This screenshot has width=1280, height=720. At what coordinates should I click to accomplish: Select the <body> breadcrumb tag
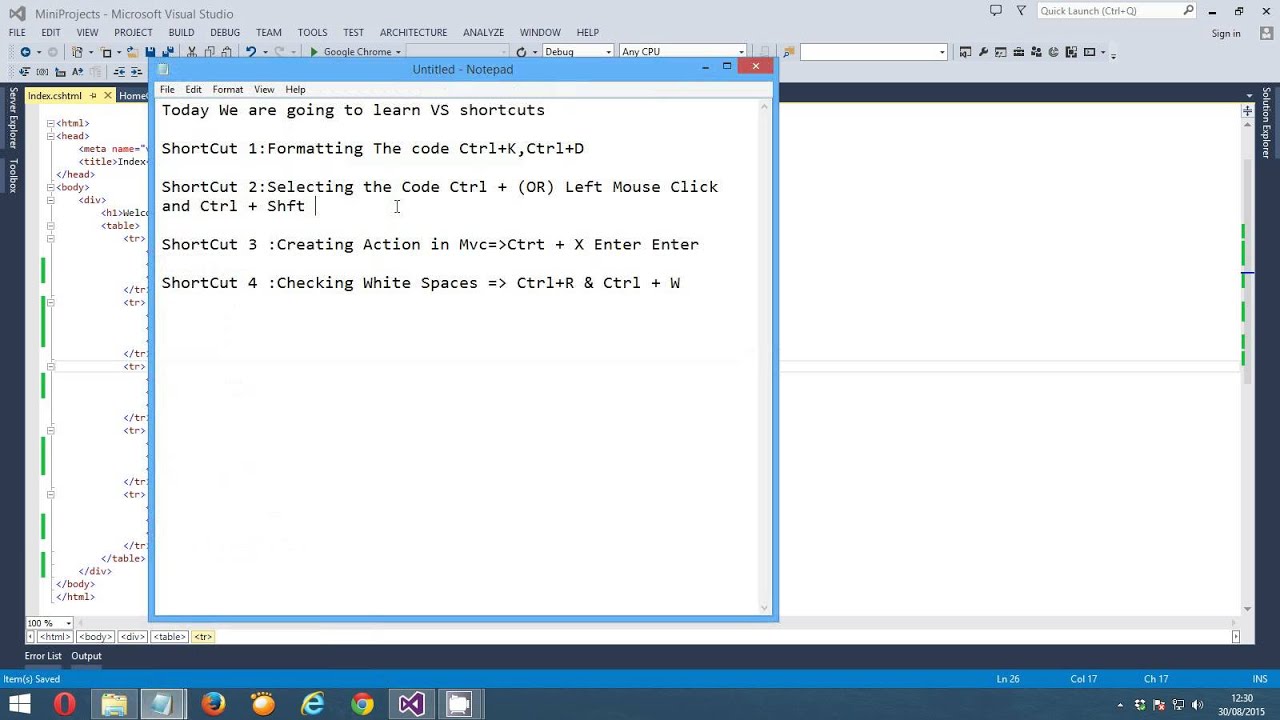click(x=96, y=636)
